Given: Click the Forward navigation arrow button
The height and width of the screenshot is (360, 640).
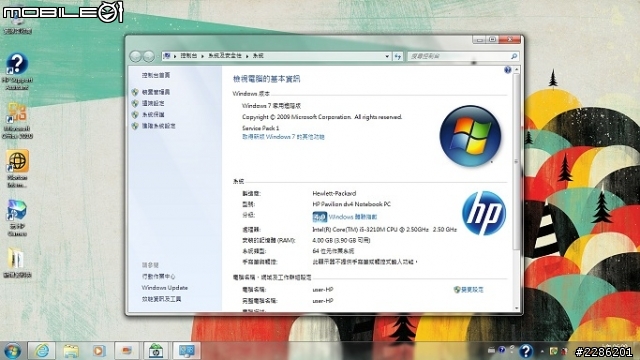Looking at the screenshot, I should tap(149, 56).
